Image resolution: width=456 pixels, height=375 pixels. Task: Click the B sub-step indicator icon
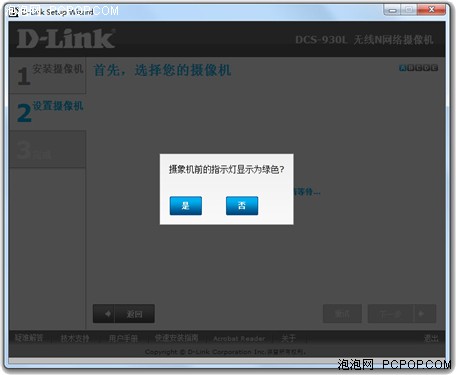410,68
